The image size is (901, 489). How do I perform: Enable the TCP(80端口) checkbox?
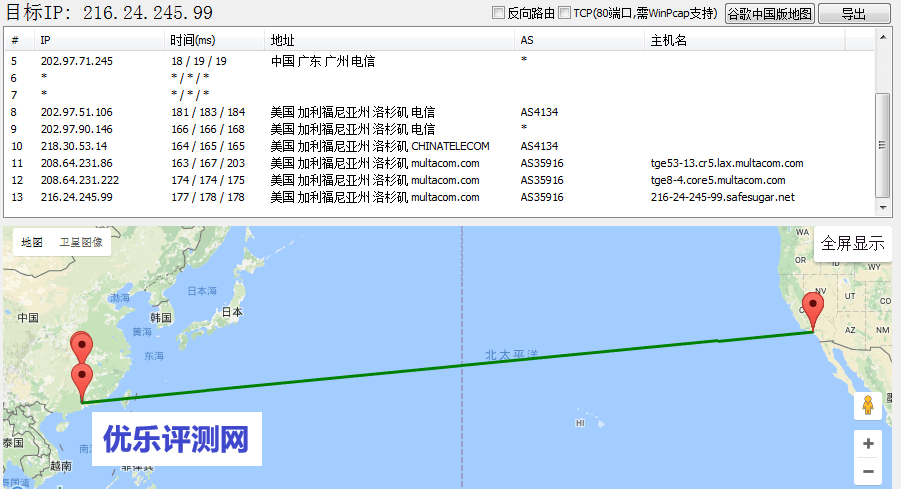tap(565, 13)
